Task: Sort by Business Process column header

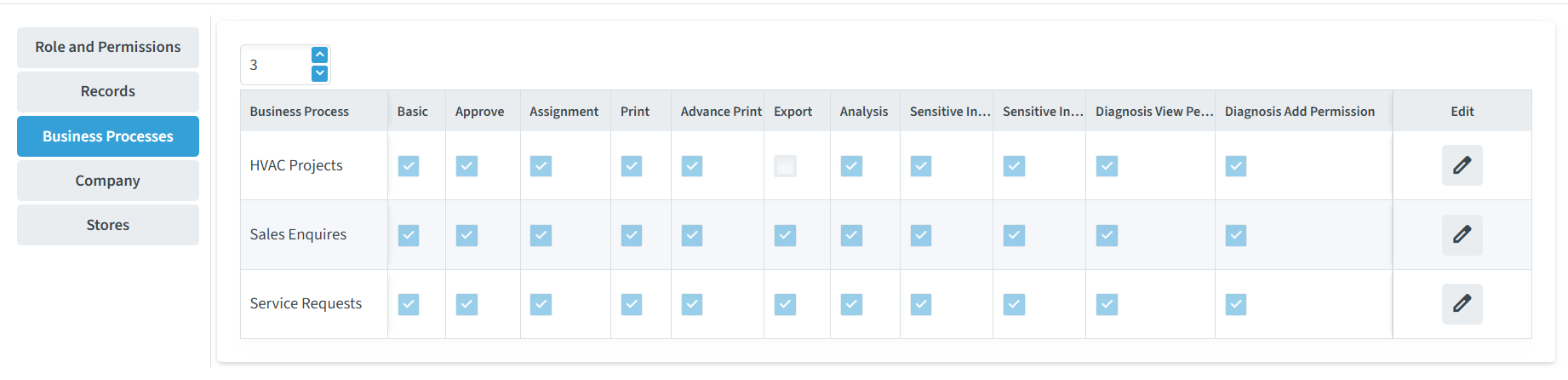Action: point(300,112)
